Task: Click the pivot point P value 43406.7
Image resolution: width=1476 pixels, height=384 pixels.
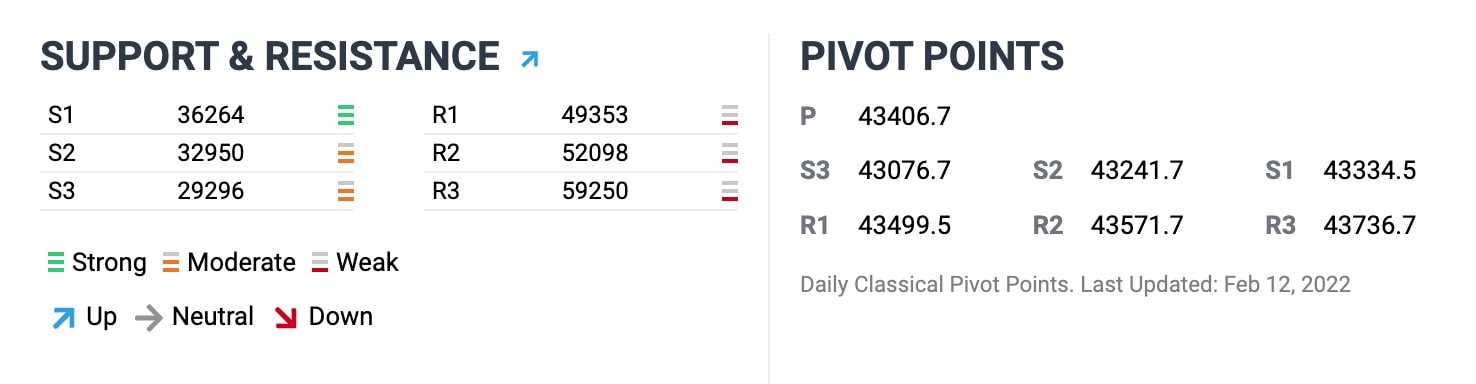Action: pos(905,117)
